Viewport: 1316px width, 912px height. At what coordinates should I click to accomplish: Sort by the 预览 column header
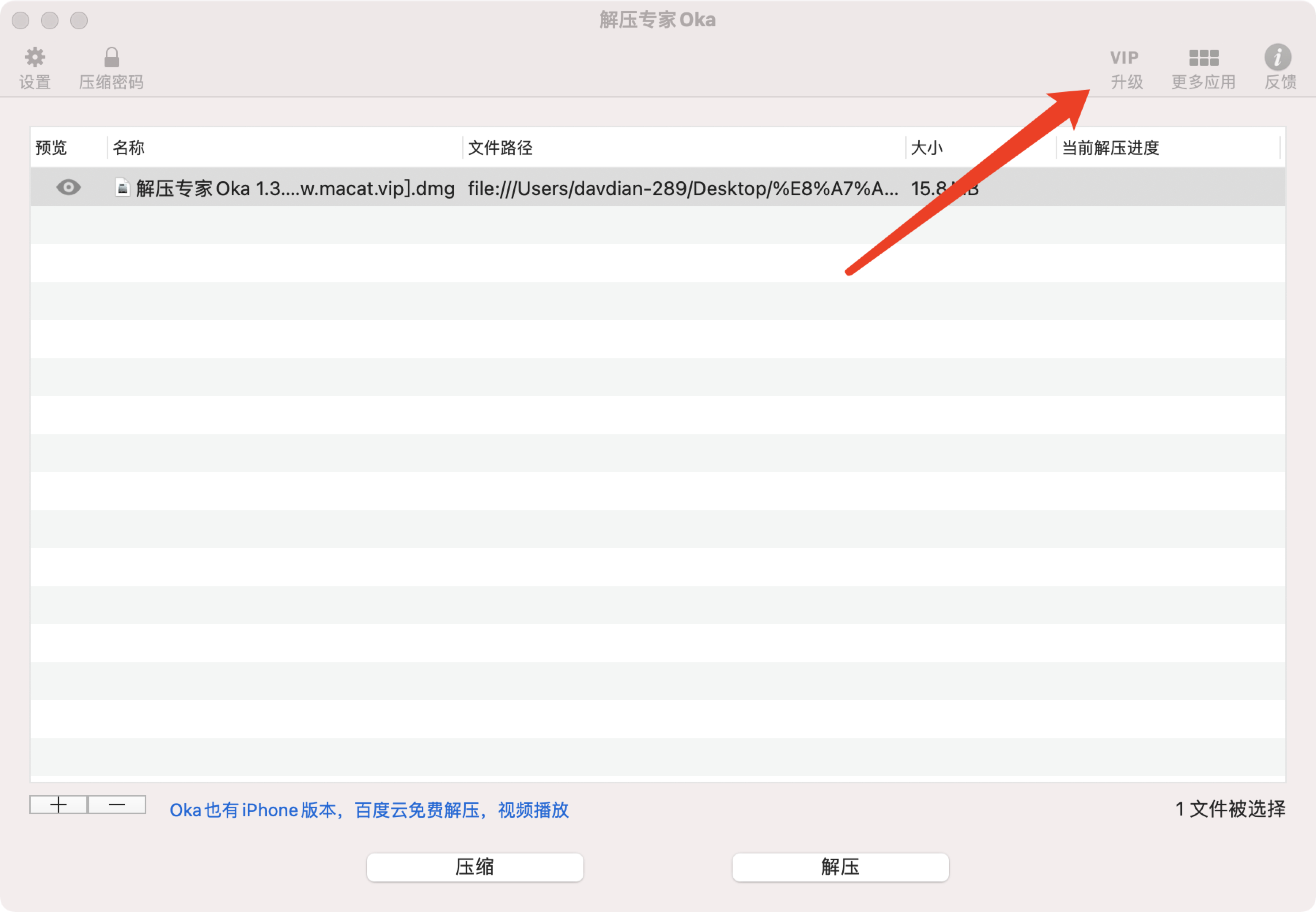[51, 148]
